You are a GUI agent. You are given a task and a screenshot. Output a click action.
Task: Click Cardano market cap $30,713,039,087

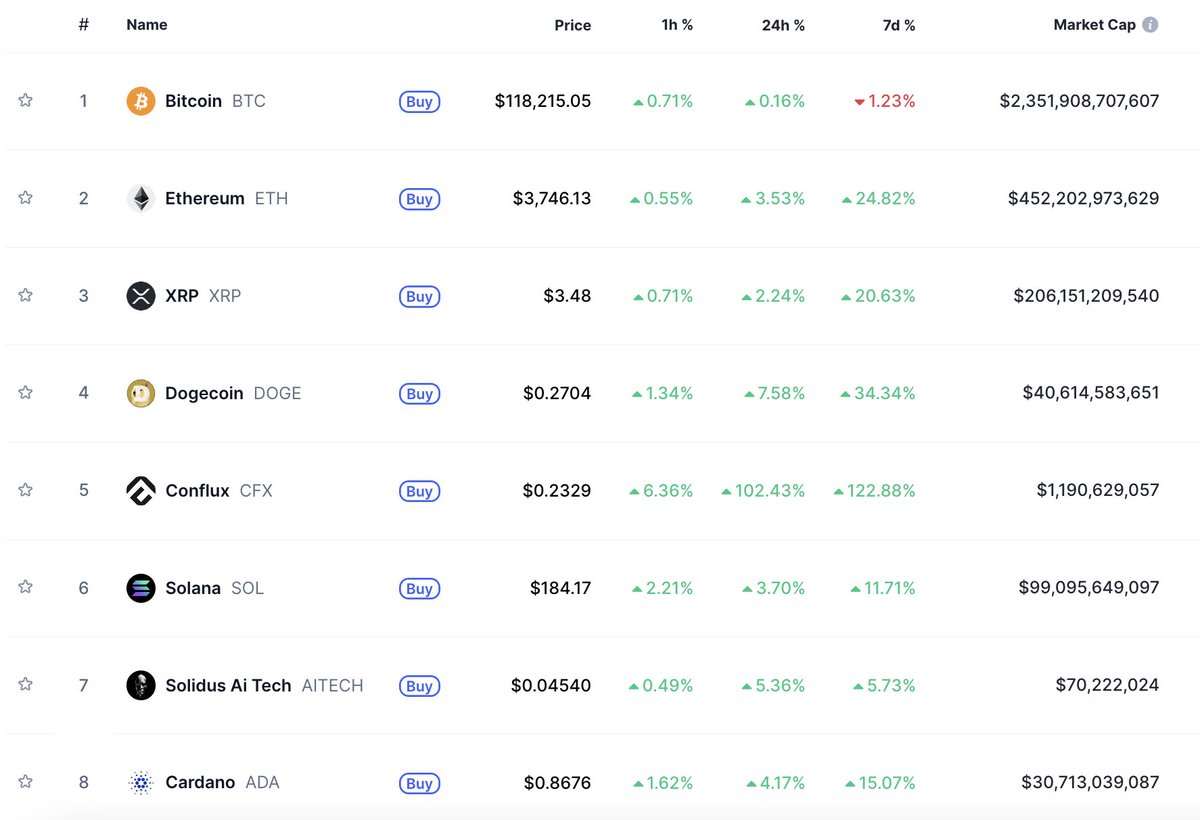tap(1091, 782)
